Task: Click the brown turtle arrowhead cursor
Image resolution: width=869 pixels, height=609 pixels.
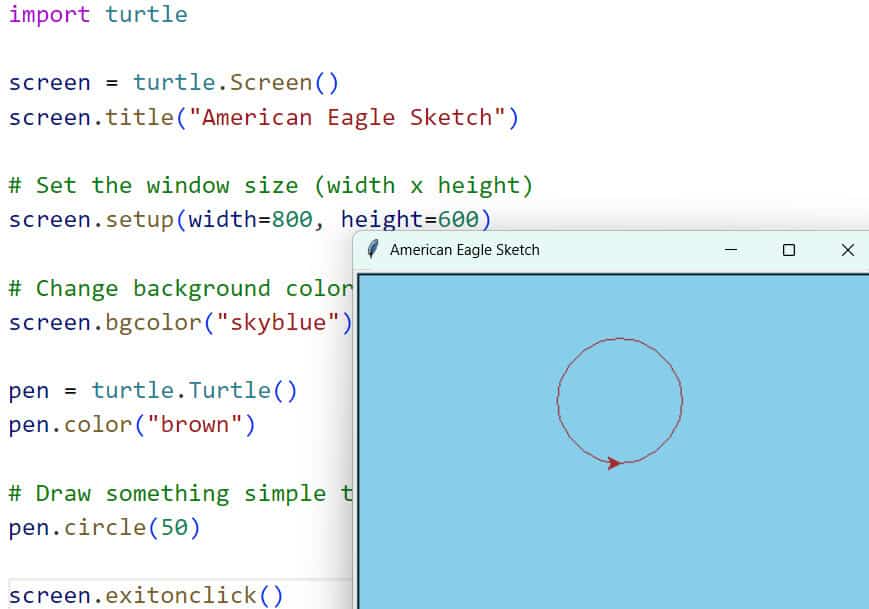Action: click(615, 462)
